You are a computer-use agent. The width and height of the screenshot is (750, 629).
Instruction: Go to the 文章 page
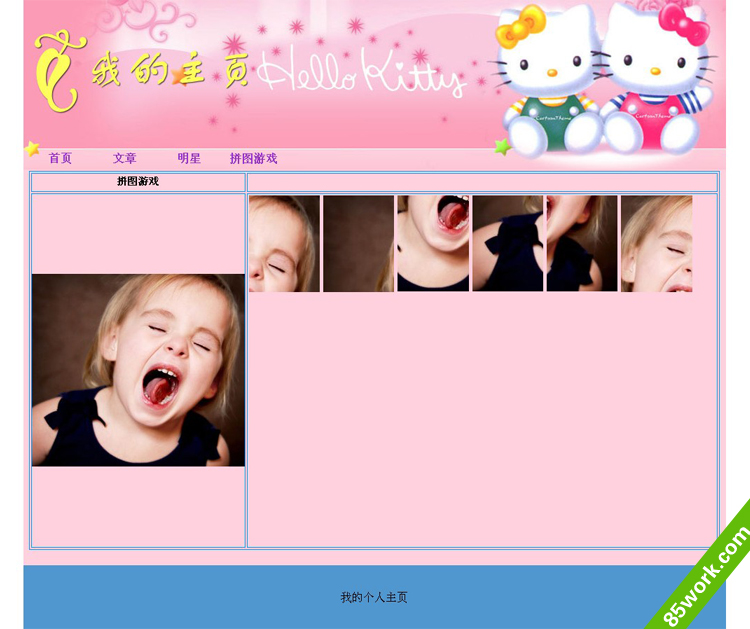pos(124,158)
